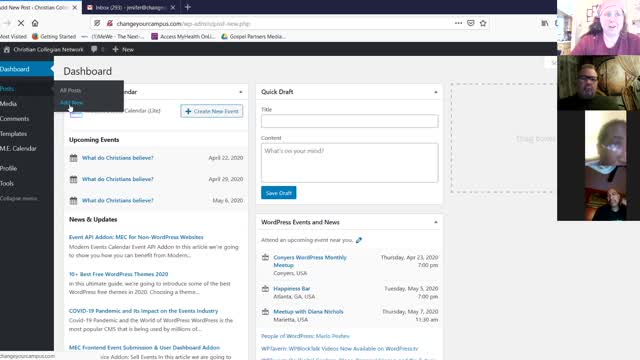This screenshot has width=640, height=360.
Task: Open Christian Collegian Network site menu
Action: click(x=43, y=49)
